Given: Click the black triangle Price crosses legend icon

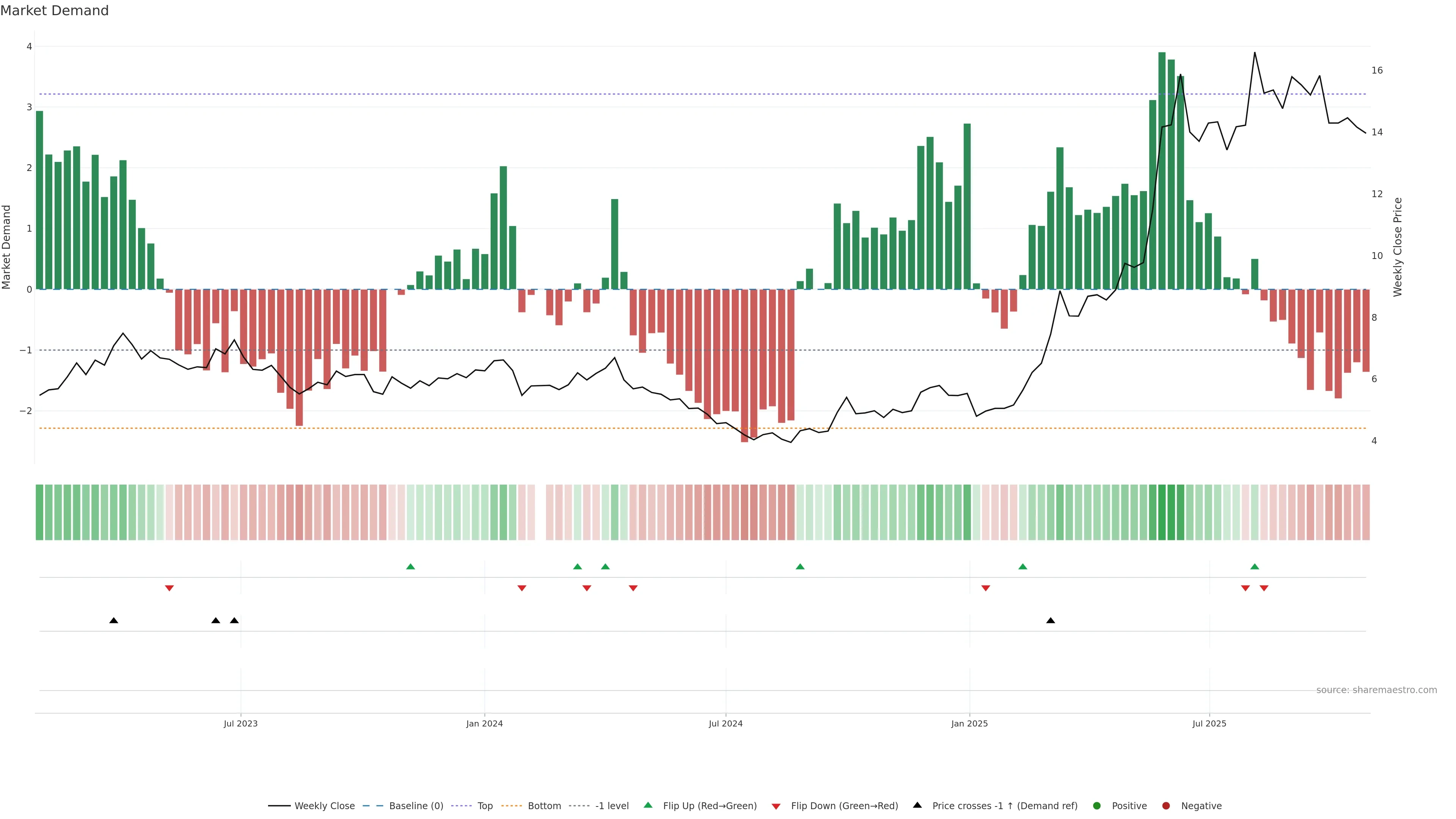Looking at the screenshot, I should 917,805.
